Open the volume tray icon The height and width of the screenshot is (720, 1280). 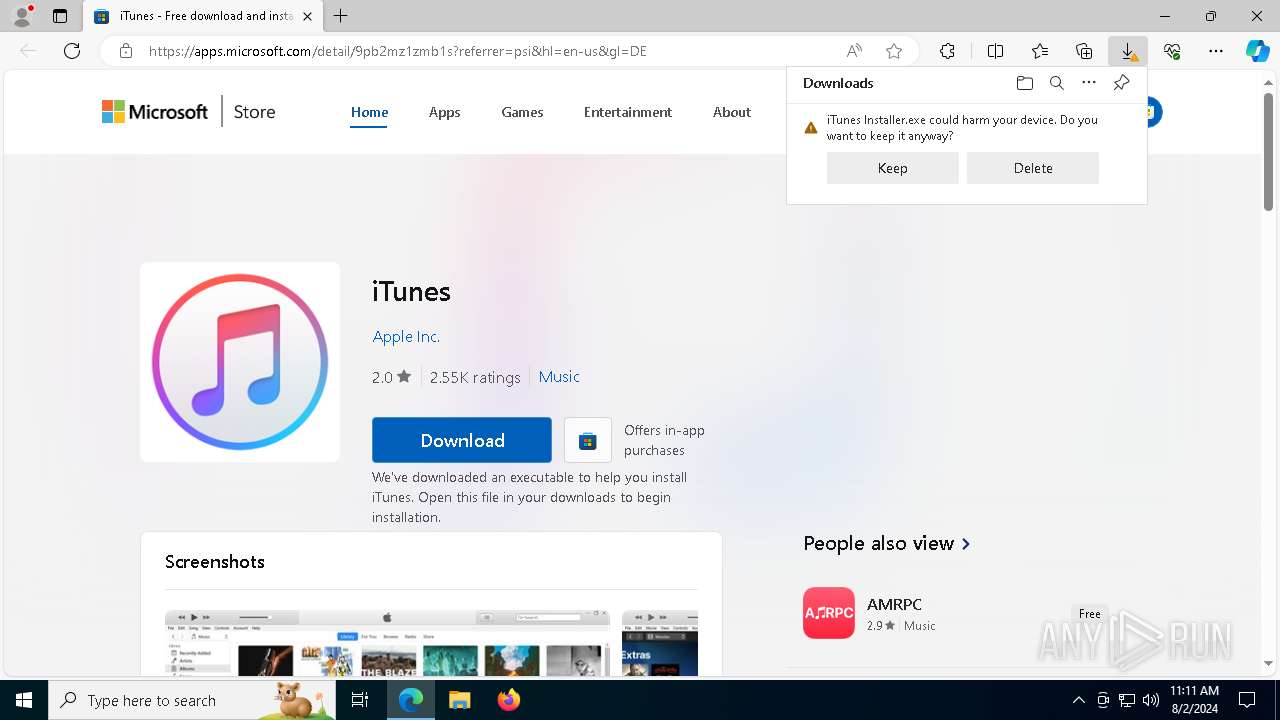point(1151,700)
